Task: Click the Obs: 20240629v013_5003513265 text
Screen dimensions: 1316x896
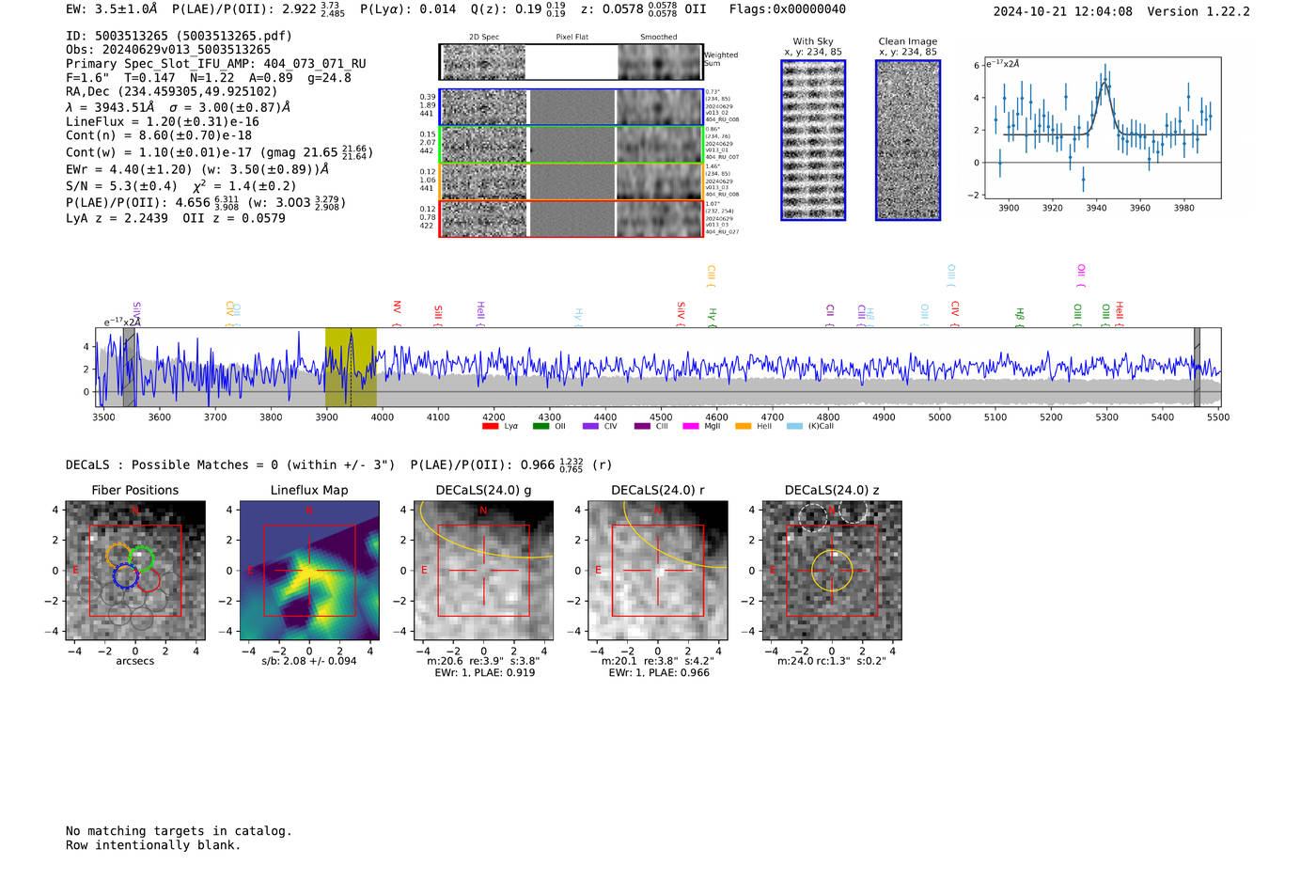Action: [x=168, y=50]
